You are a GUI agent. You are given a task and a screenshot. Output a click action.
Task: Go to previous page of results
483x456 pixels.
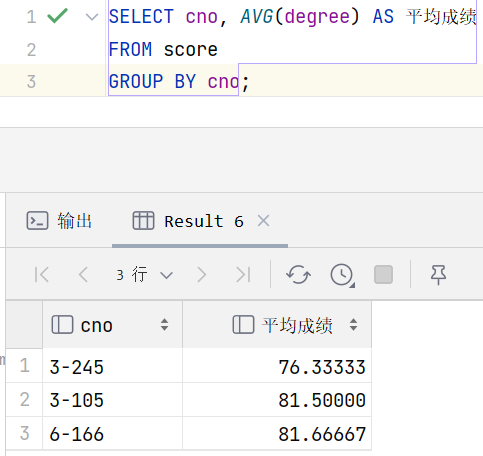click(83, 275)
